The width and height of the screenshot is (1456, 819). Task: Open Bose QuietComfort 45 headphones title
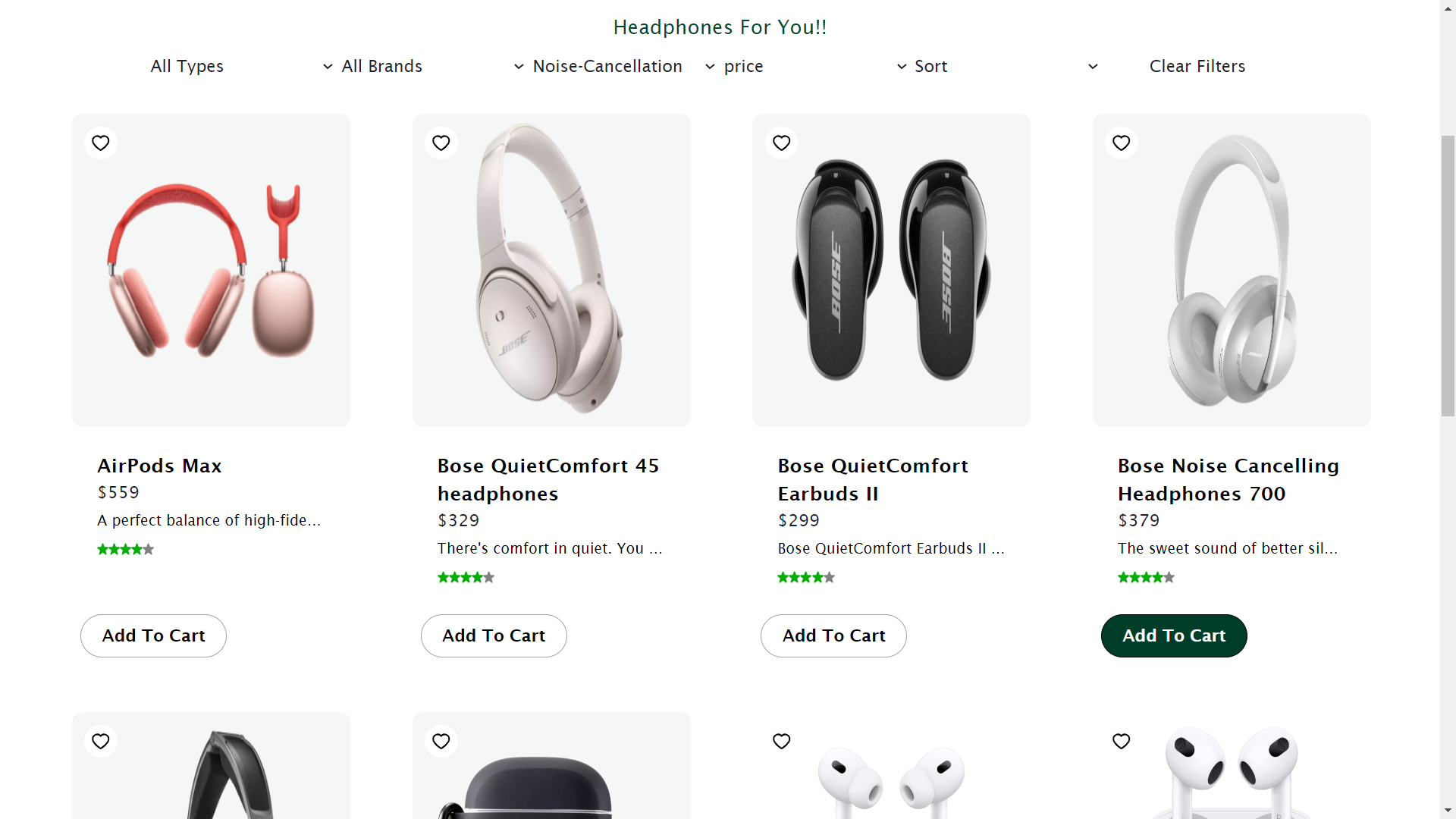pyautogui.click(x=548, y=479)
